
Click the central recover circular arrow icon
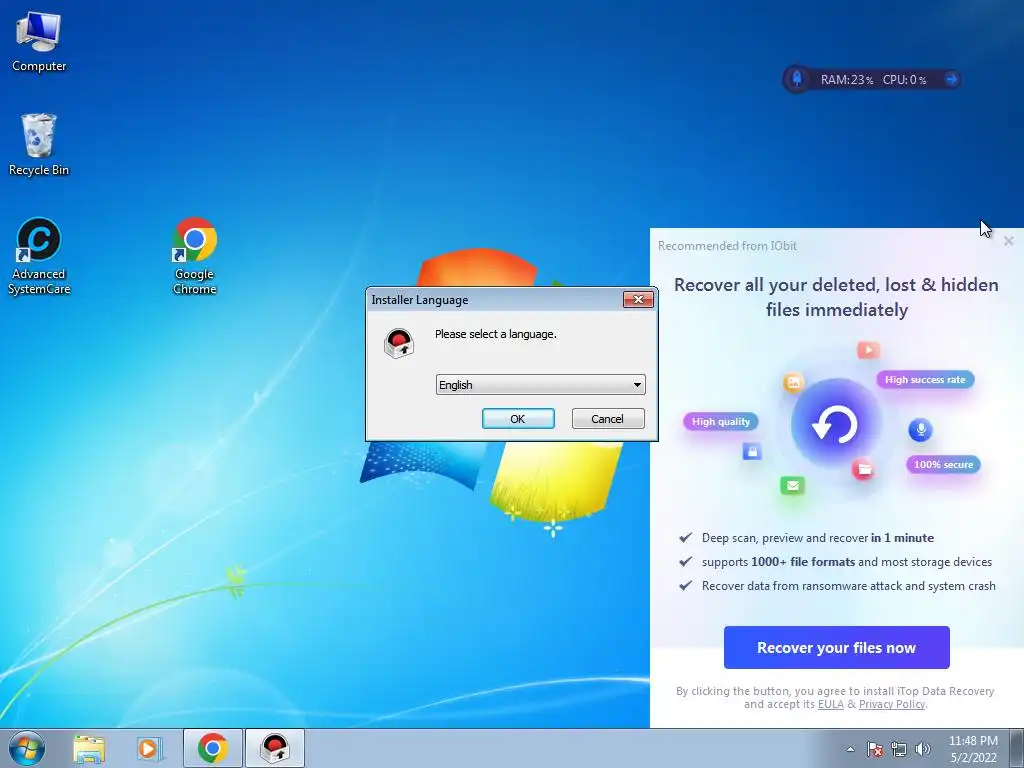(836, 424)
